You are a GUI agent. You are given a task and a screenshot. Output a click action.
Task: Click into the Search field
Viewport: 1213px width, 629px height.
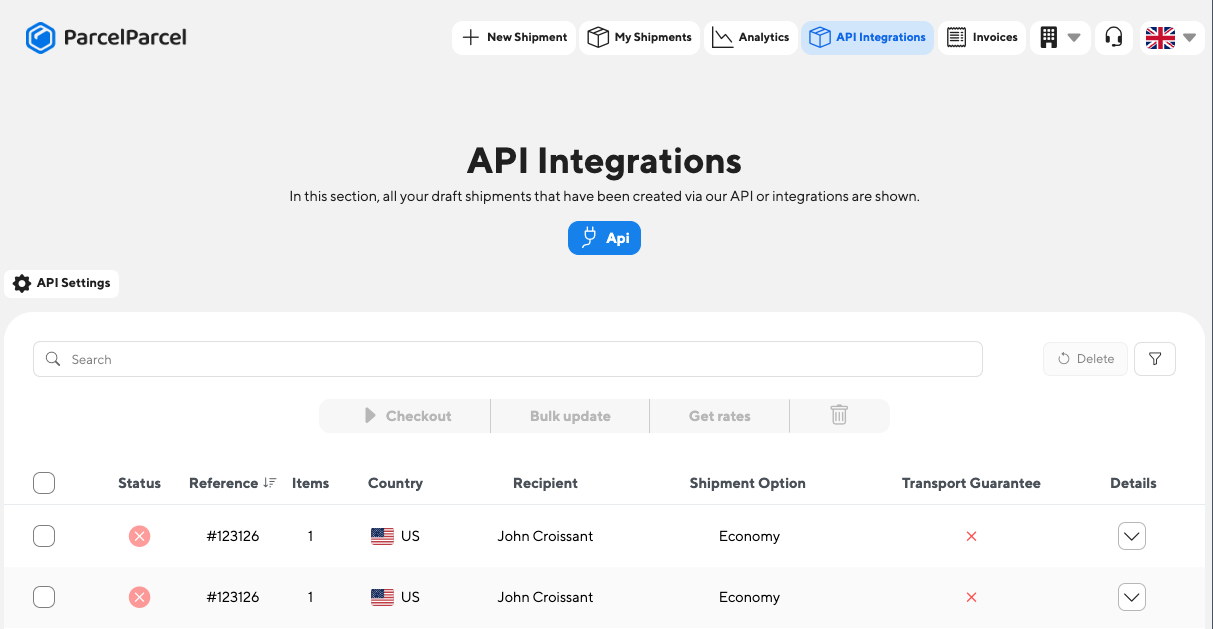coord(508,359)
